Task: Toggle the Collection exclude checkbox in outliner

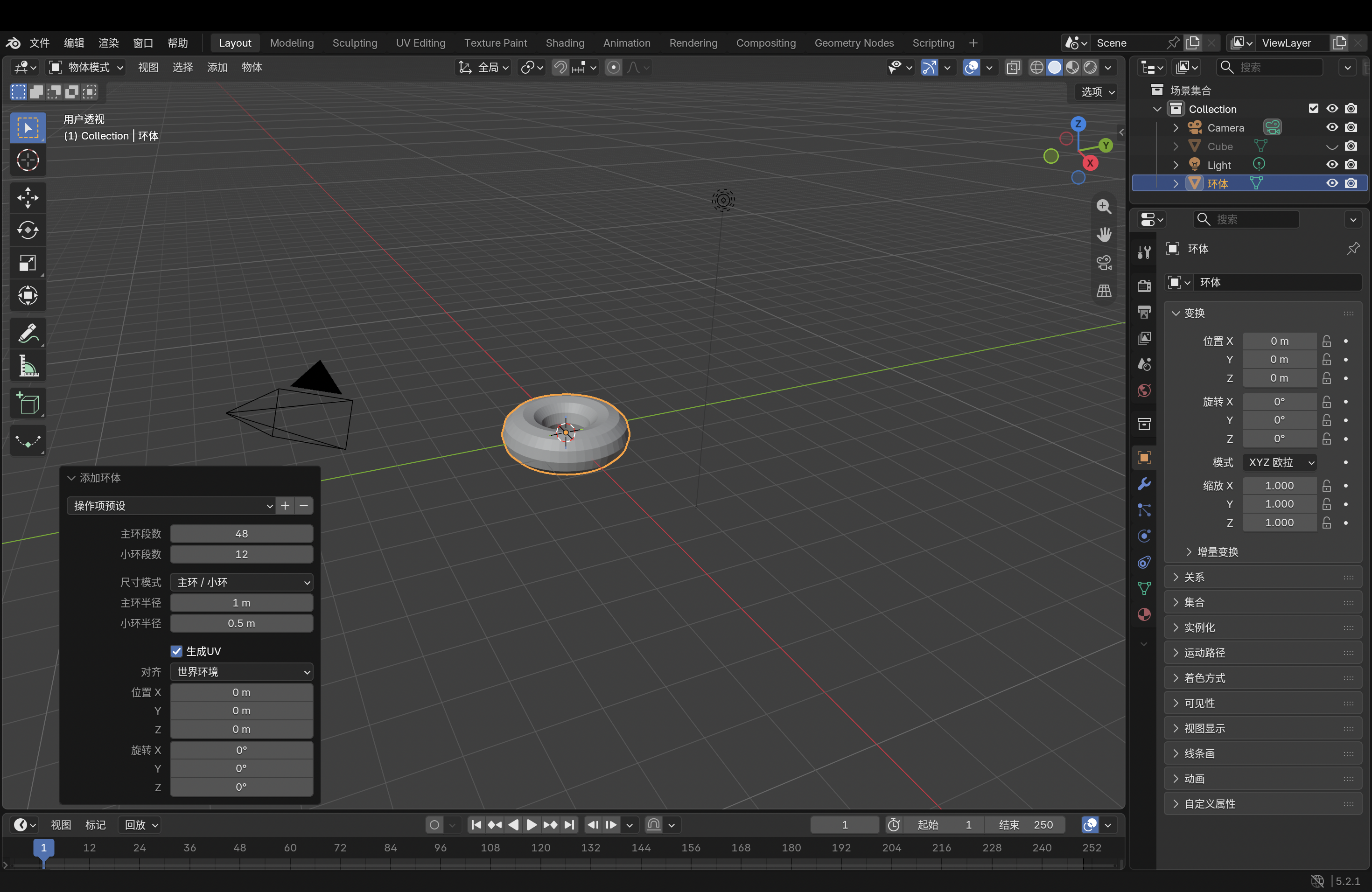Action: [1313, 108]
